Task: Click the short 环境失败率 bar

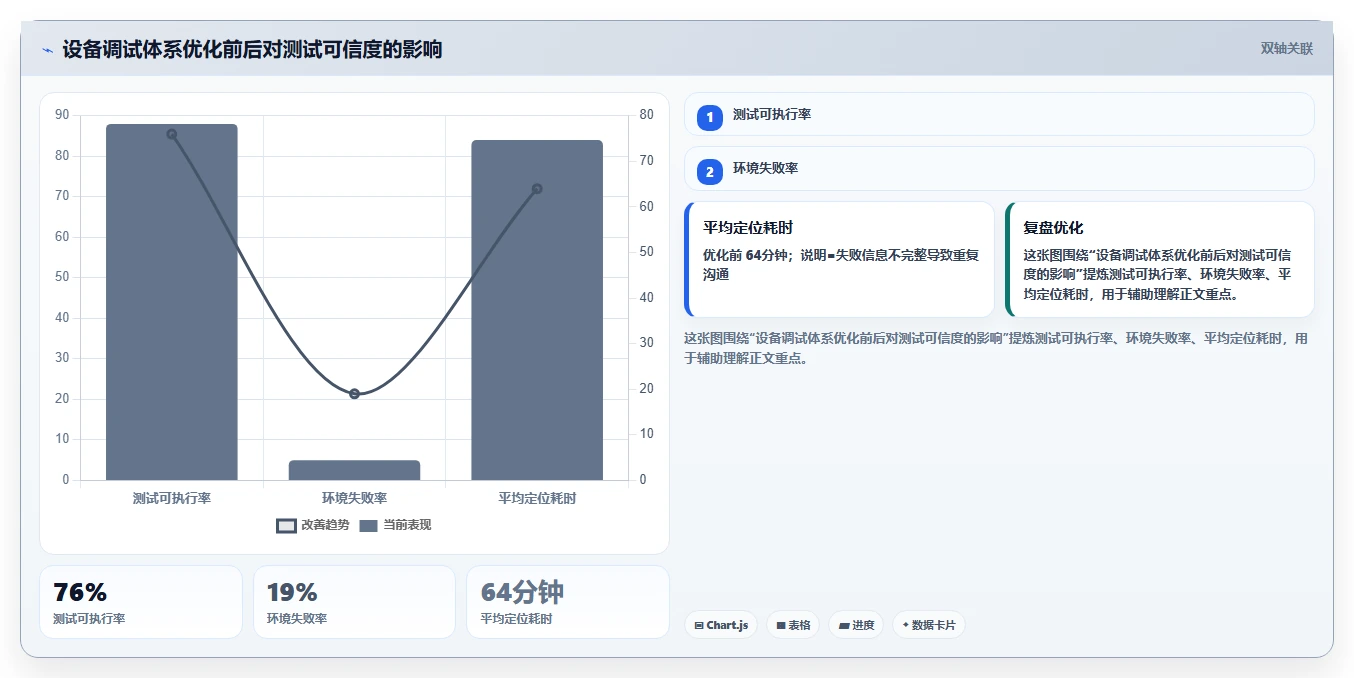Action: [x=354, y=470]
